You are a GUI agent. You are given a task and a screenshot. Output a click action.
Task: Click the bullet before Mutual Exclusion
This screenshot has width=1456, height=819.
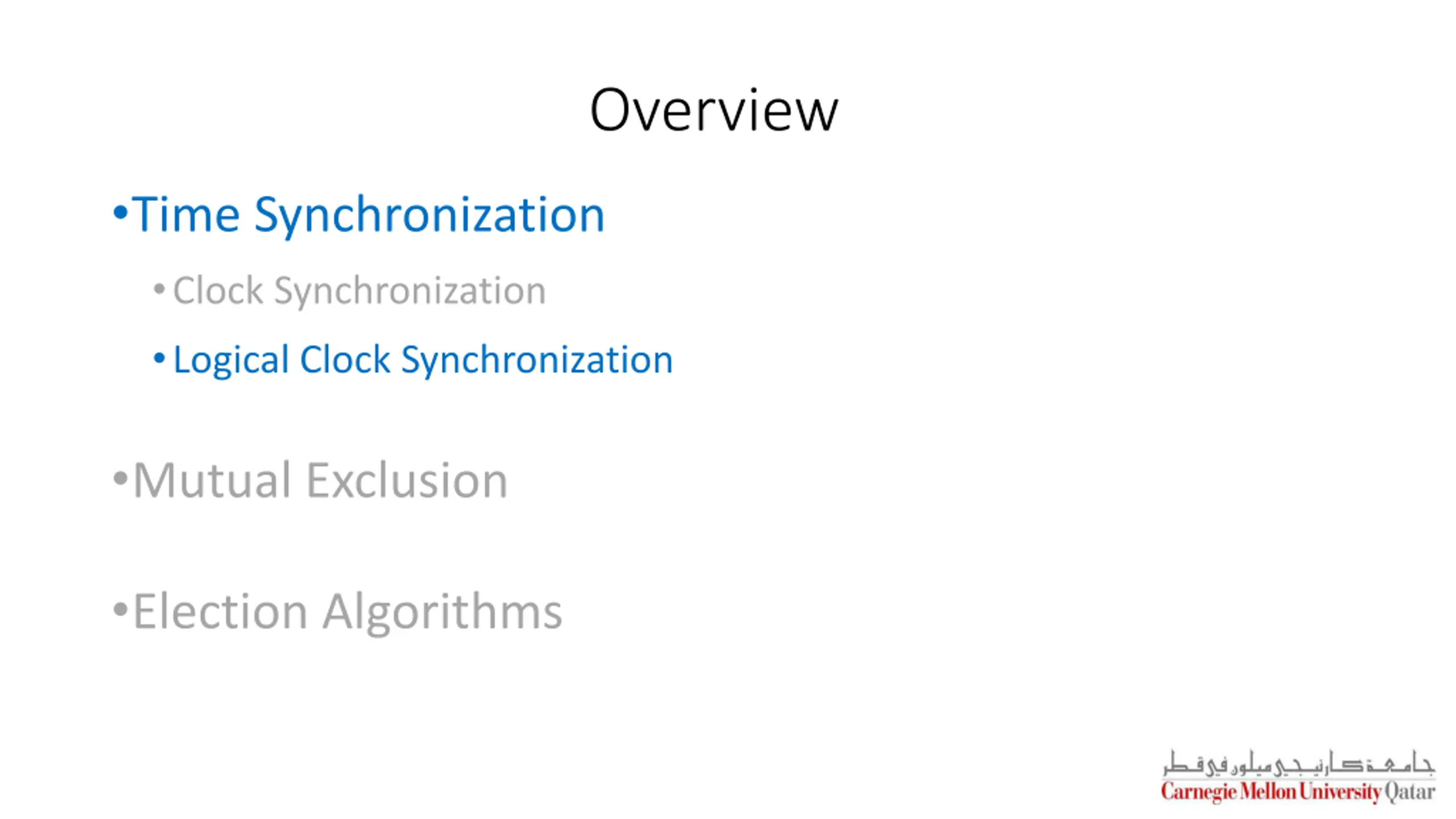click(x=120, y=478)
